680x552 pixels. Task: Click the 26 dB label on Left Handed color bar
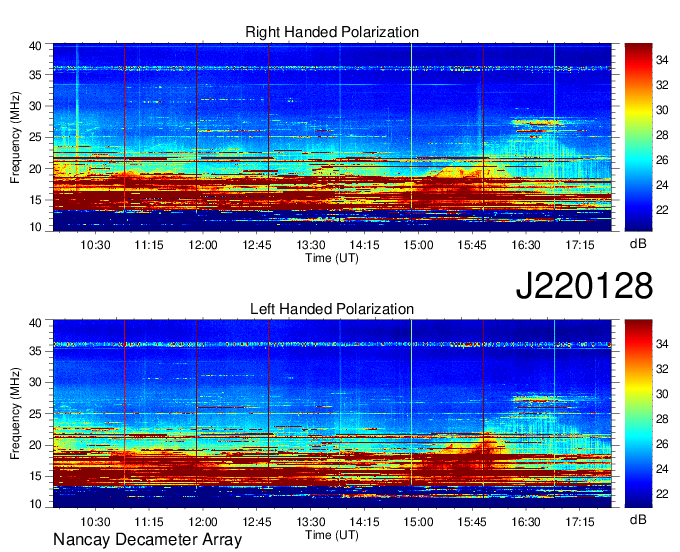[662, 444]
